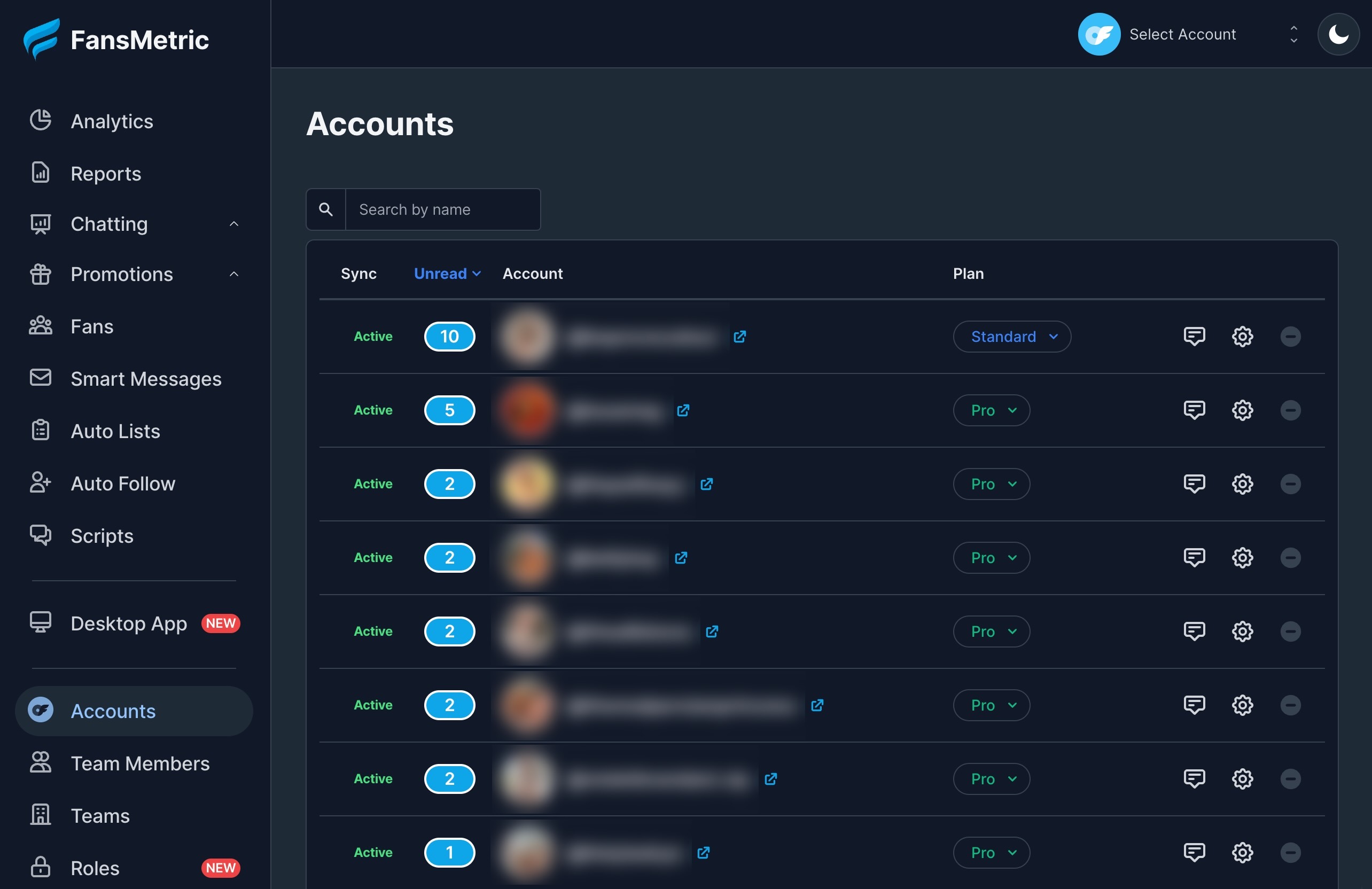Click the Roles lock icon
This screenshot has height=889, width=1372.
[x=41, y=868]
